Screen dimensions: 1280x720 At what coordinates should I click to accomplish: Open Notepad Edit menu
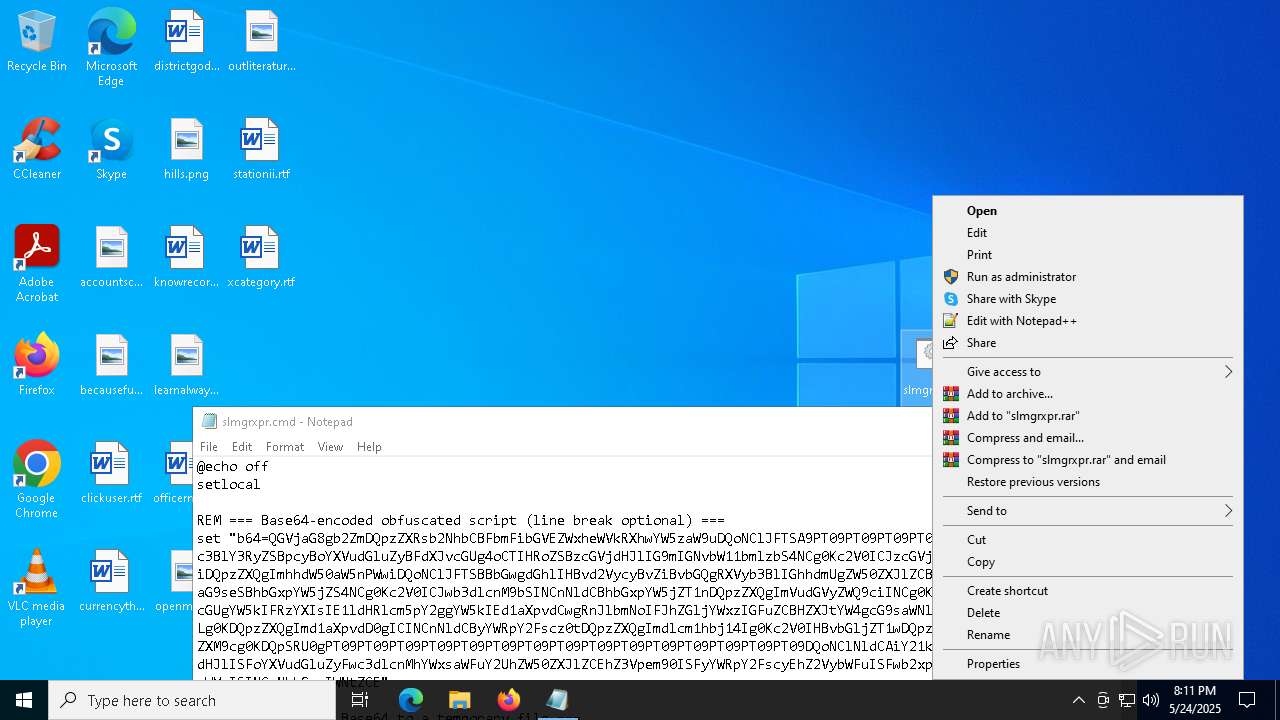(x=242, y=447)
